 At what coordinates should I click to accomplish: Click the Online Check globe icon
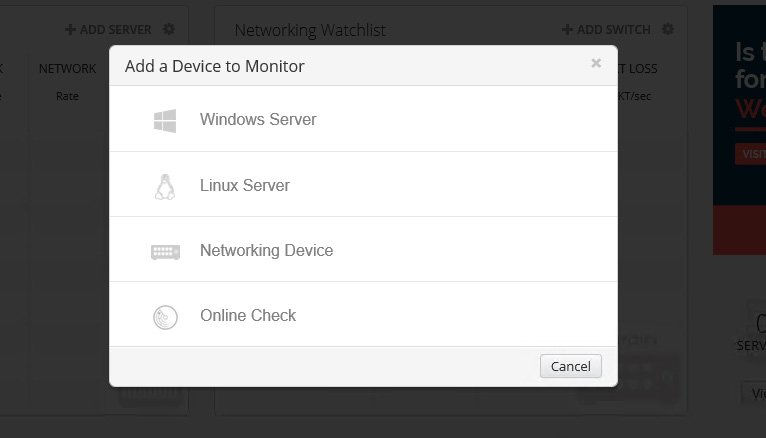pos(165,317)
